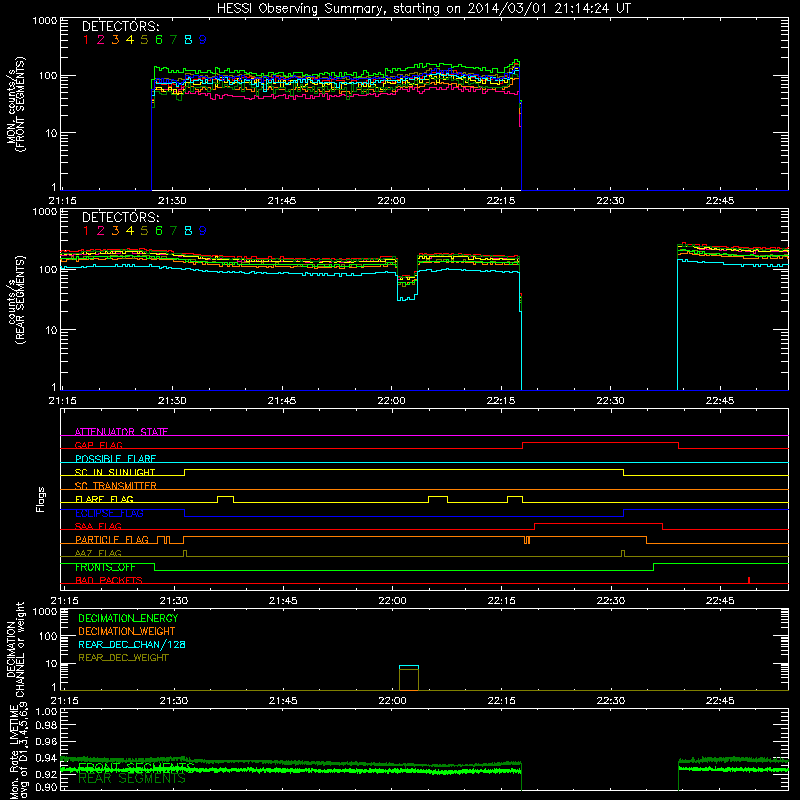Click the 'REAR_DEC_CHAN/128' legend entry
This screenshot has height=800, width=800.
click(132, 644)
